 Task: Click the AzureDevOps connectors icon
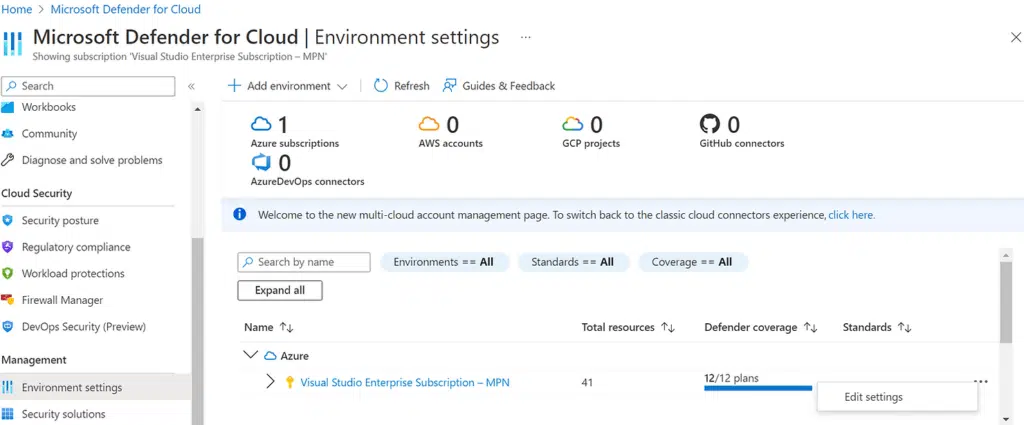click(261, 162)
